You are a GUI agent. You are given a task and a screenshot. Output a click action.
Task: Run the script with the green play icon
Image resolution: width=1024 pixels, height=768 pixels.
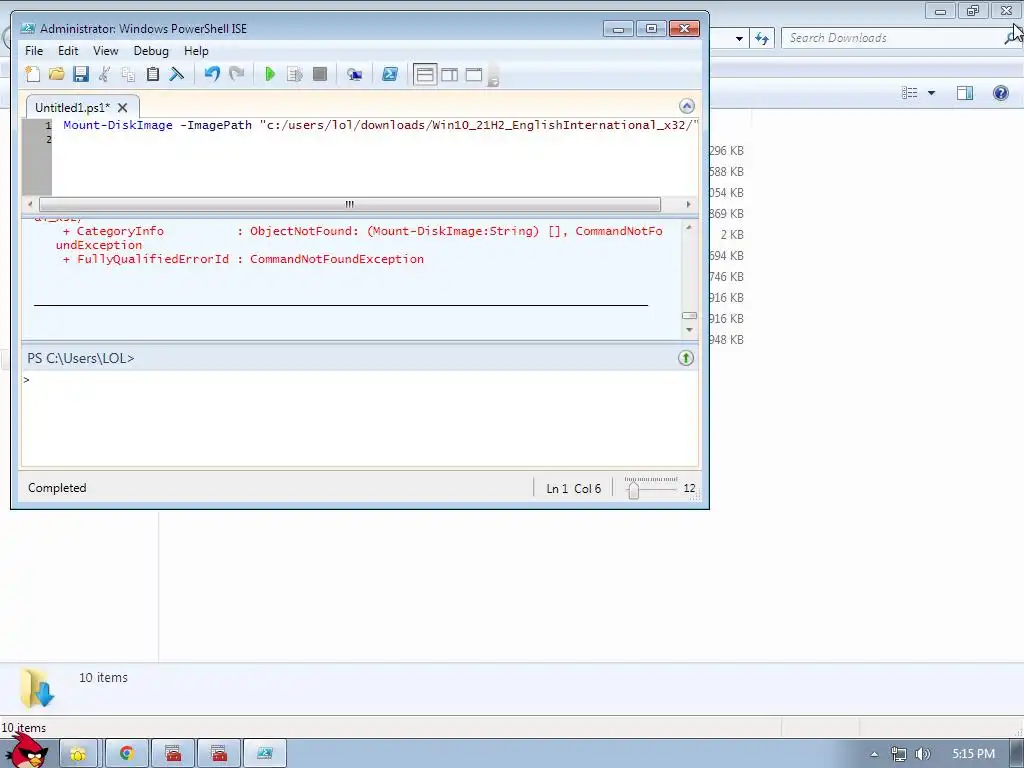(270, 74)
